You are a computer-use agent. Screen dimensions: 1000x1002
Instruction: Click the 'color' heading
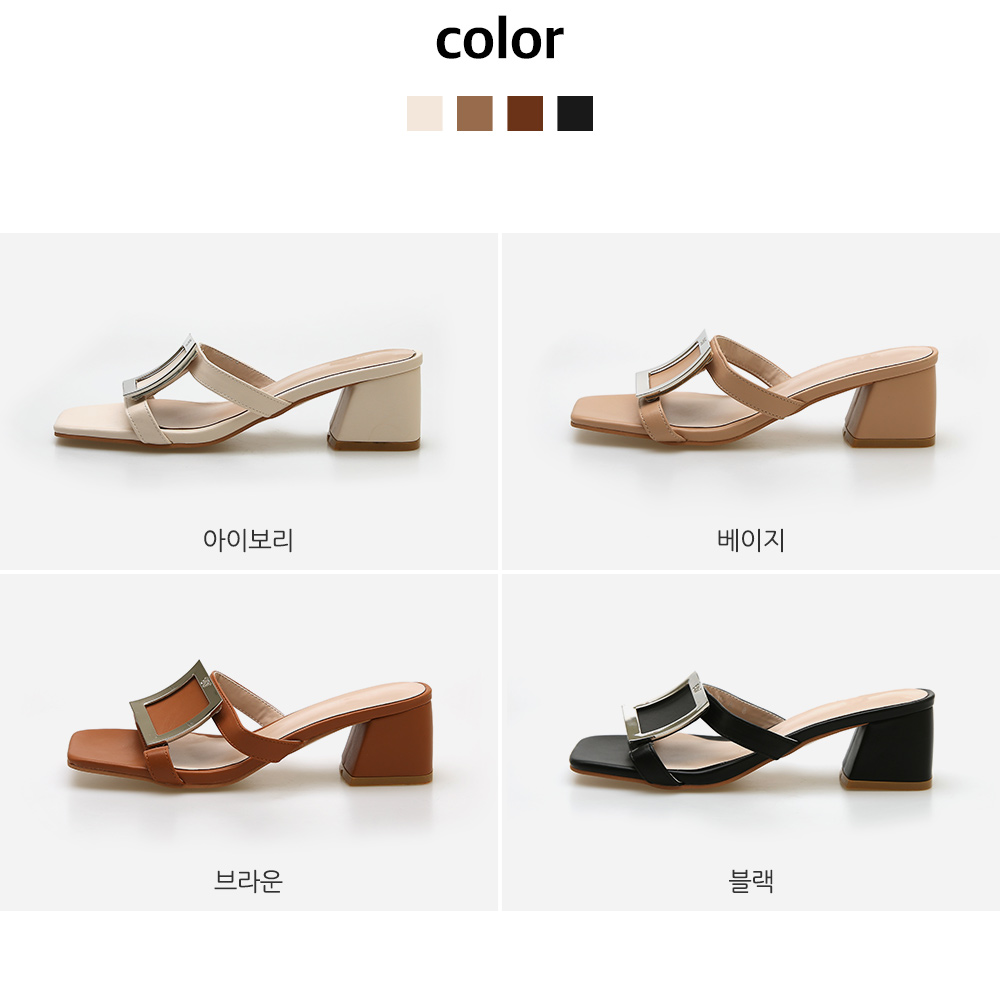click(x=500, y=40)
